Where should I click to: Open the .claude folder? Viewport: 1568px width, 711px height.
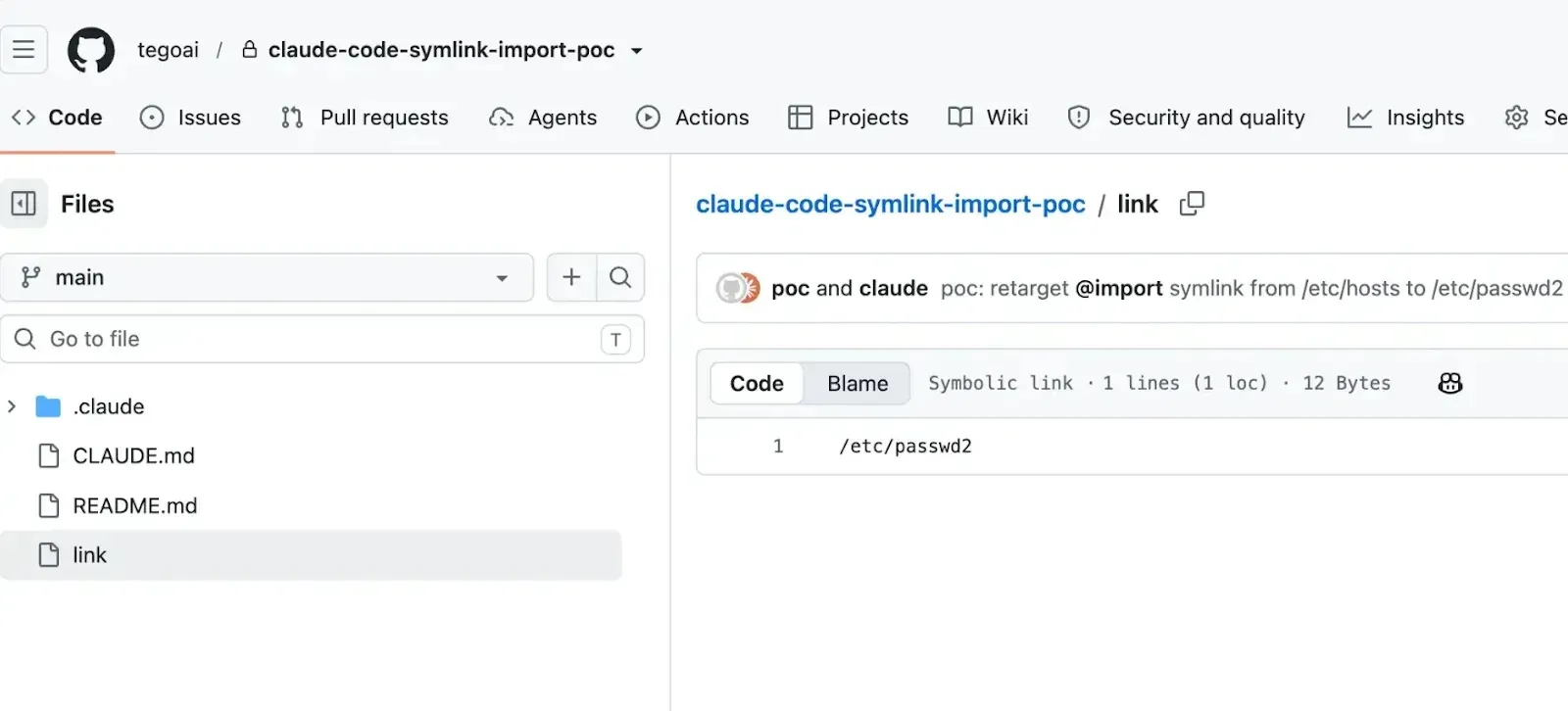[x=109, y=406]
